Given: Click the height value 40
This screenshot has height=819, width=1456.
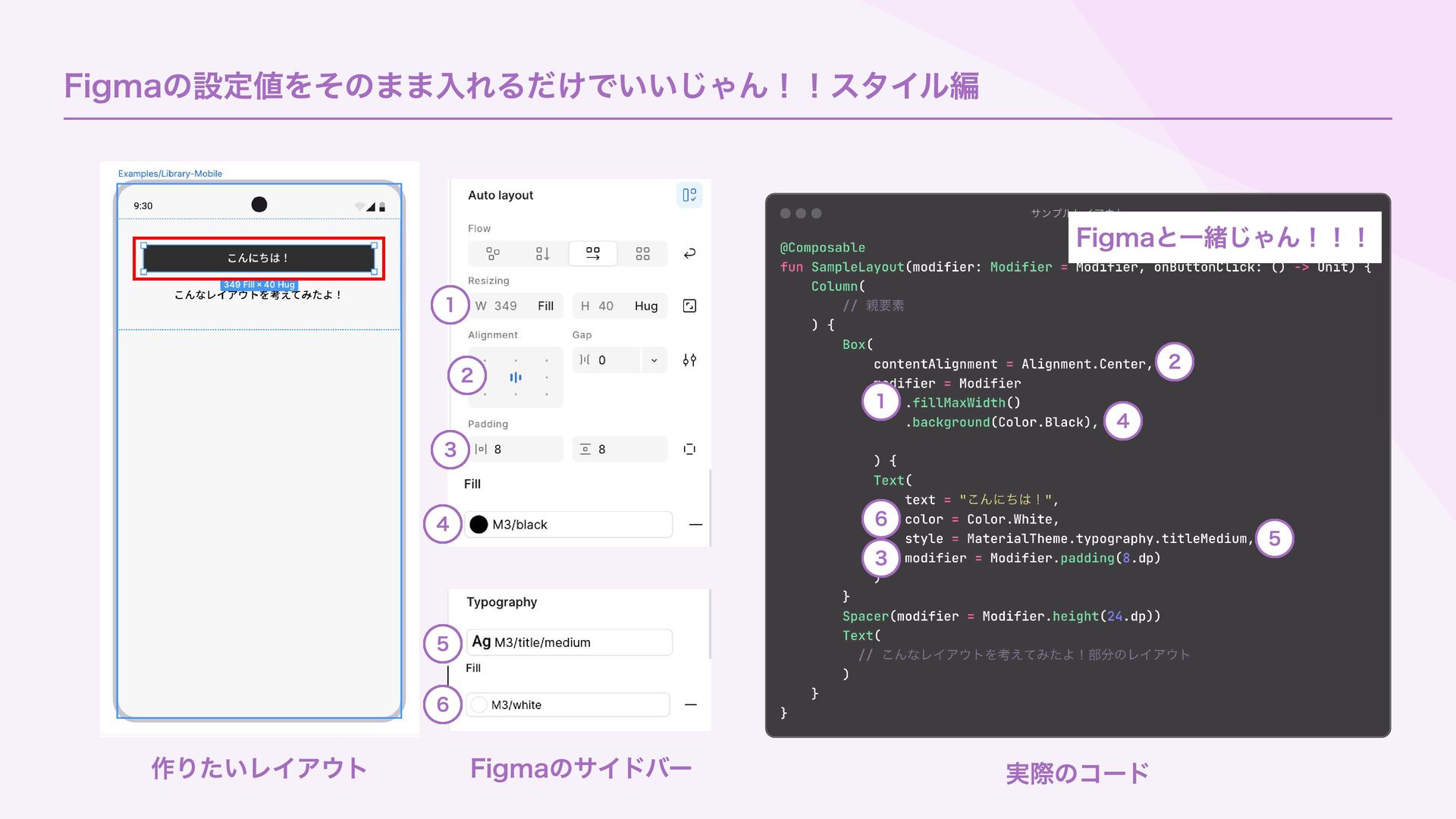Looking at the screenshot, I should [x=605, y=306].
